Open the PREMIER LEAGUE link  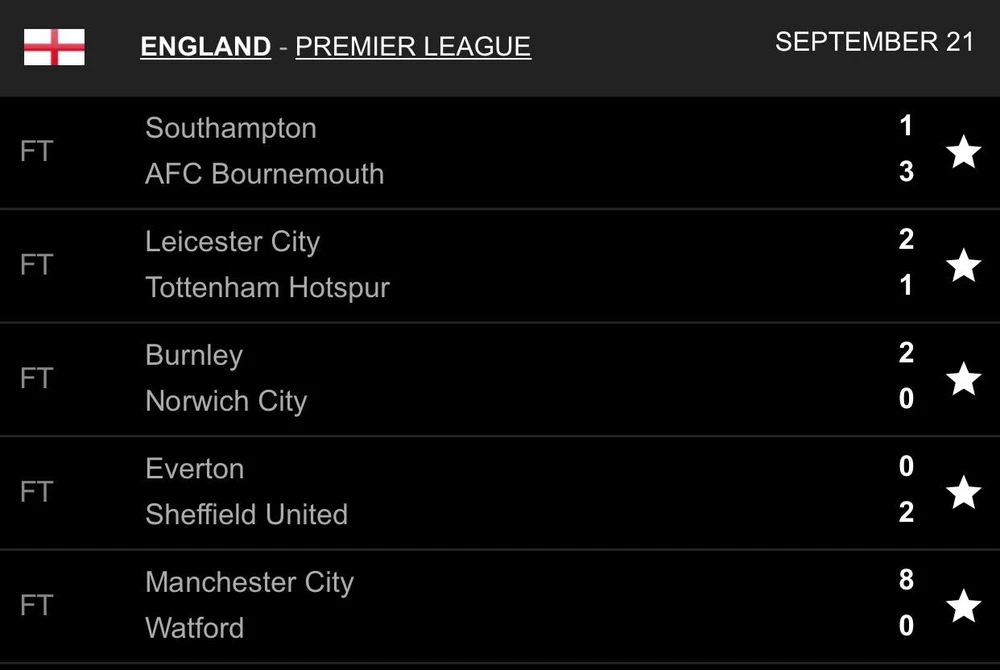(x=413, y=46)
